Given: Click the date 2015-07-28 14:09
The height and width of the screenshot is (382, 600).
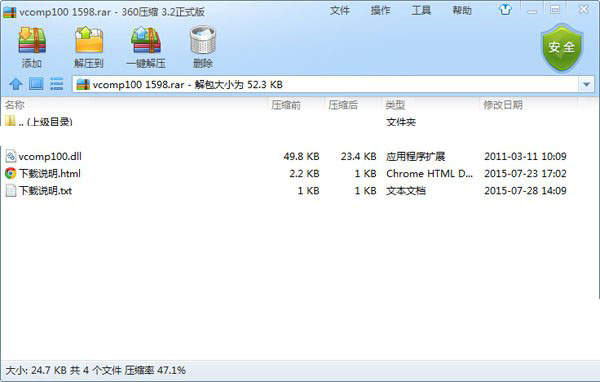Looking at the screenshot, I should 525,191.
